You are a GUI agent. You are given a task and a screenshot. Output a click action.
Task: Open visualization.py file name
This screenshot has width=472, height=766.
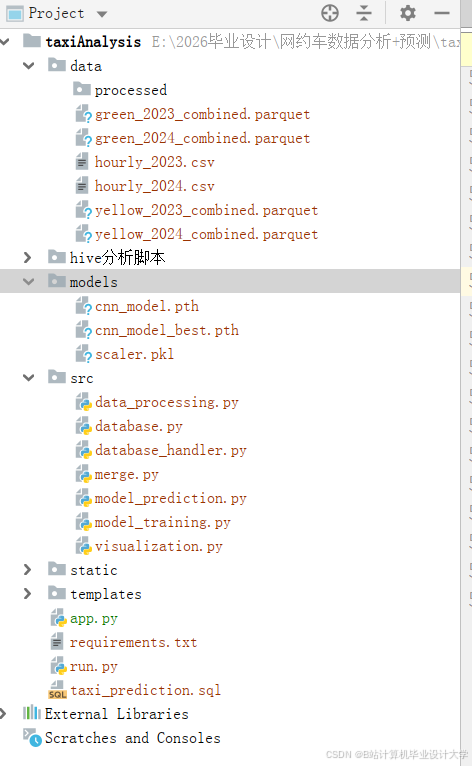pos(158,546)
